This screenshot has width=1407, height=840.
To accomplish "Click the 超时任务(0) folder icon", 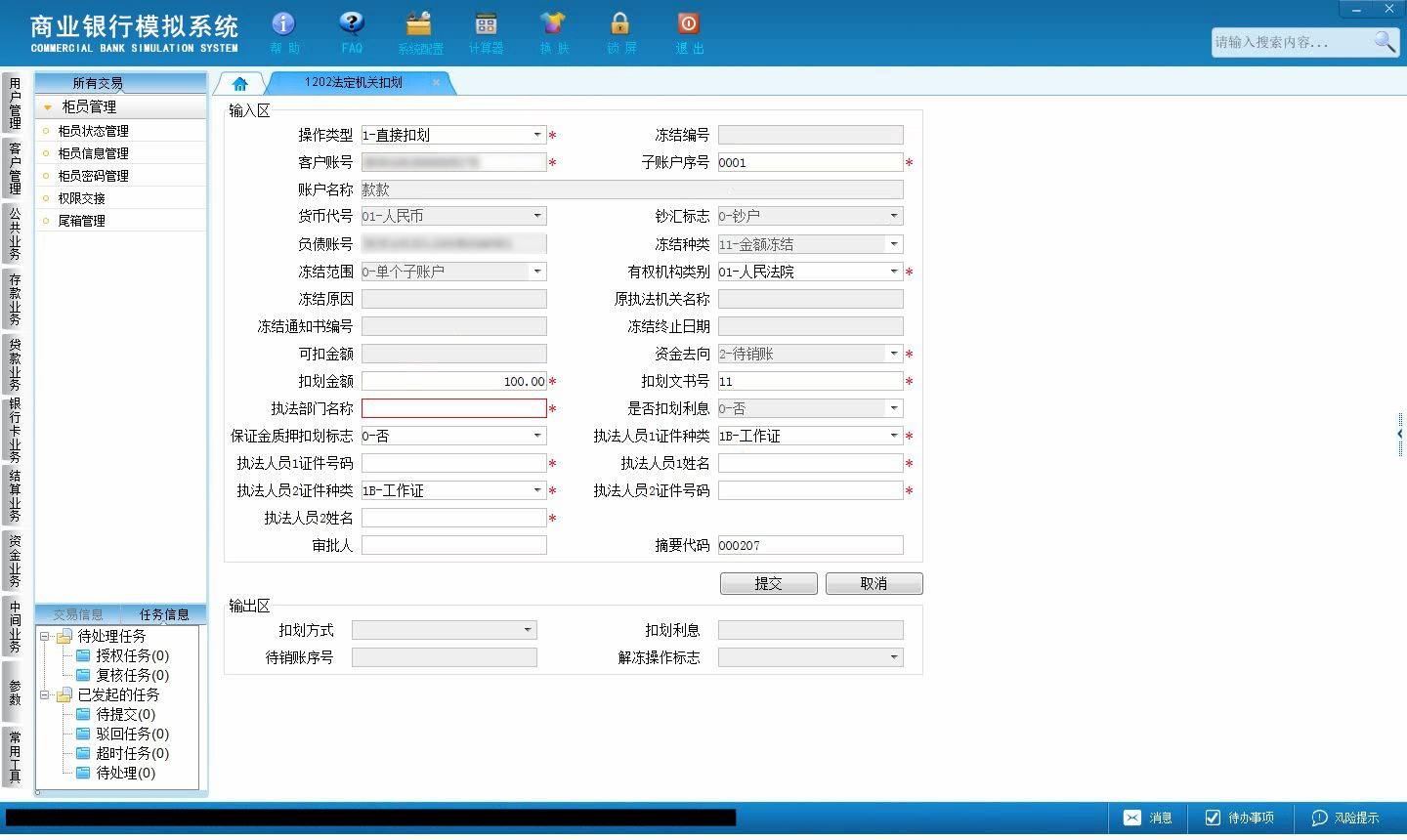I will (84, 753).
